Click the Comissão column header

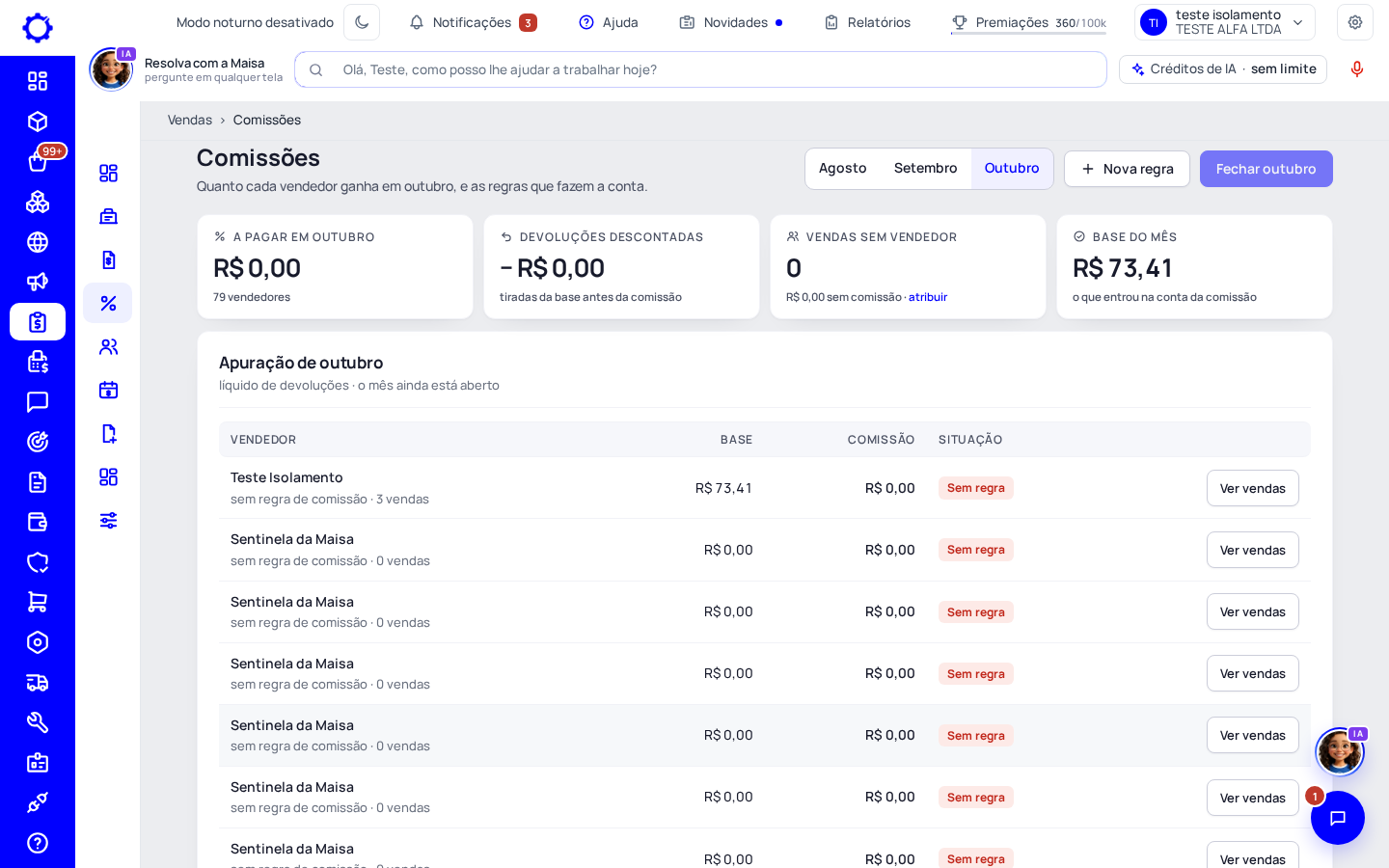click(881, 440)
